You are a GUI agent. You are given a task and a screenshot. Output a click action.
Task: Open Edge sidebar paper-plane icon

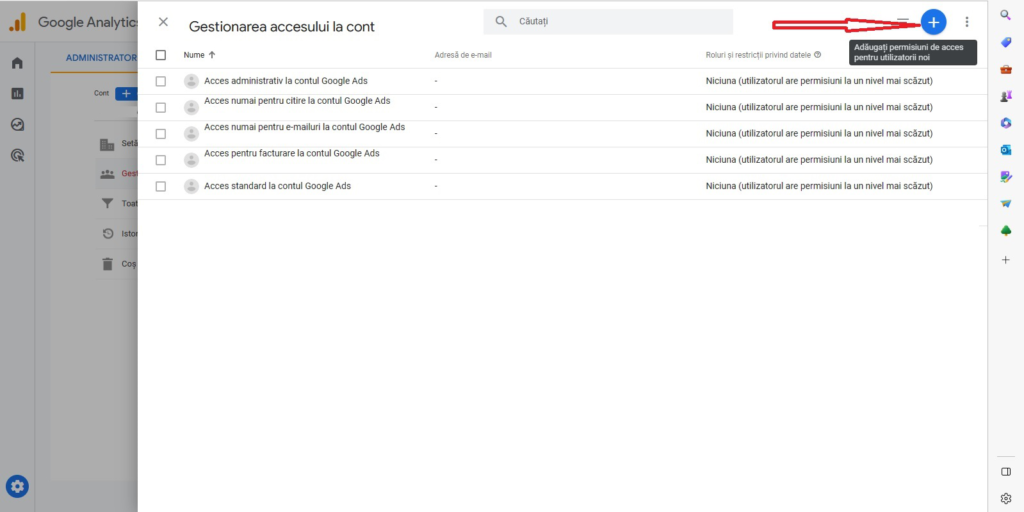1006,204
